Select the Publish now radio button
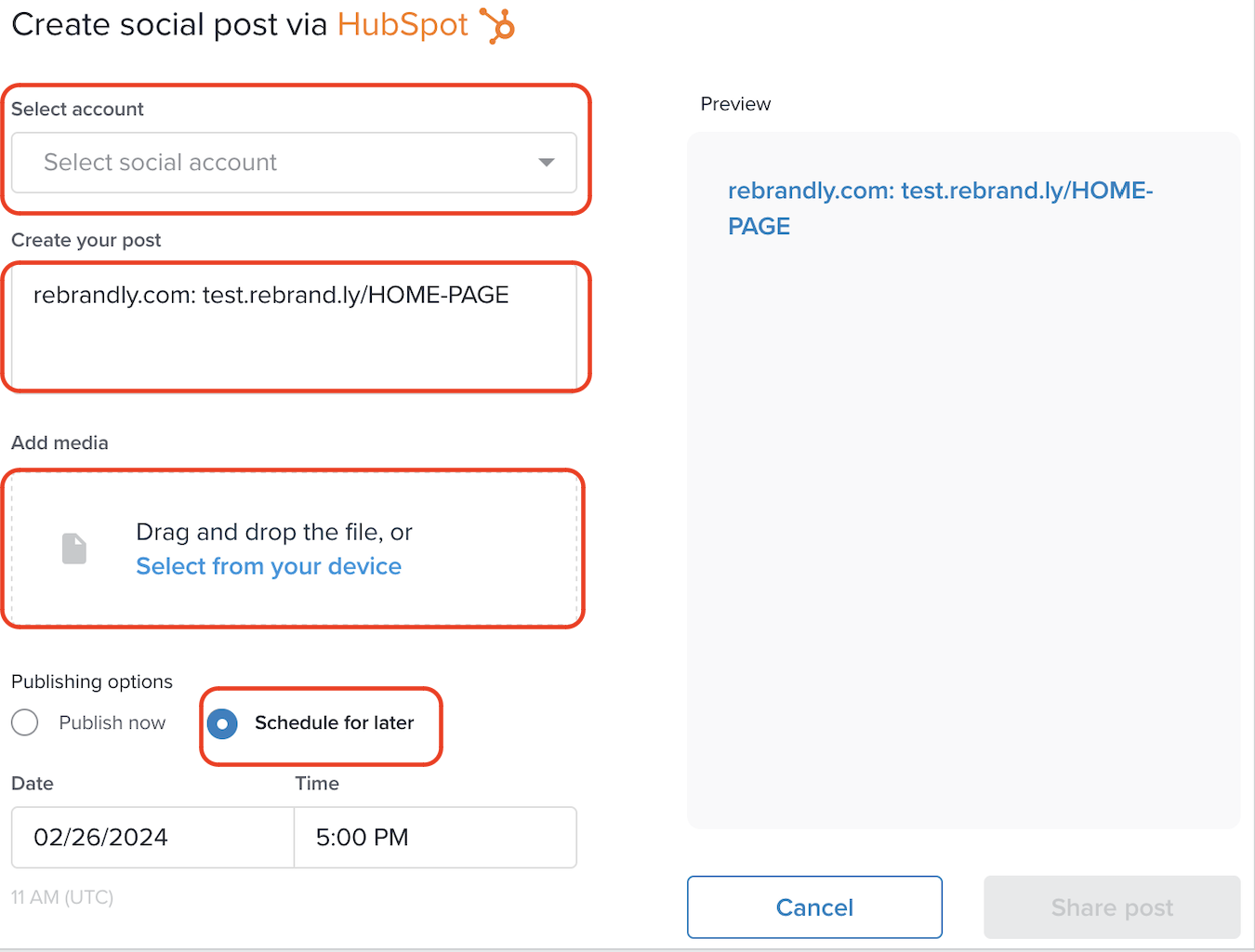The width and height of the screenshot is (1255, 952). coord(25,722)
